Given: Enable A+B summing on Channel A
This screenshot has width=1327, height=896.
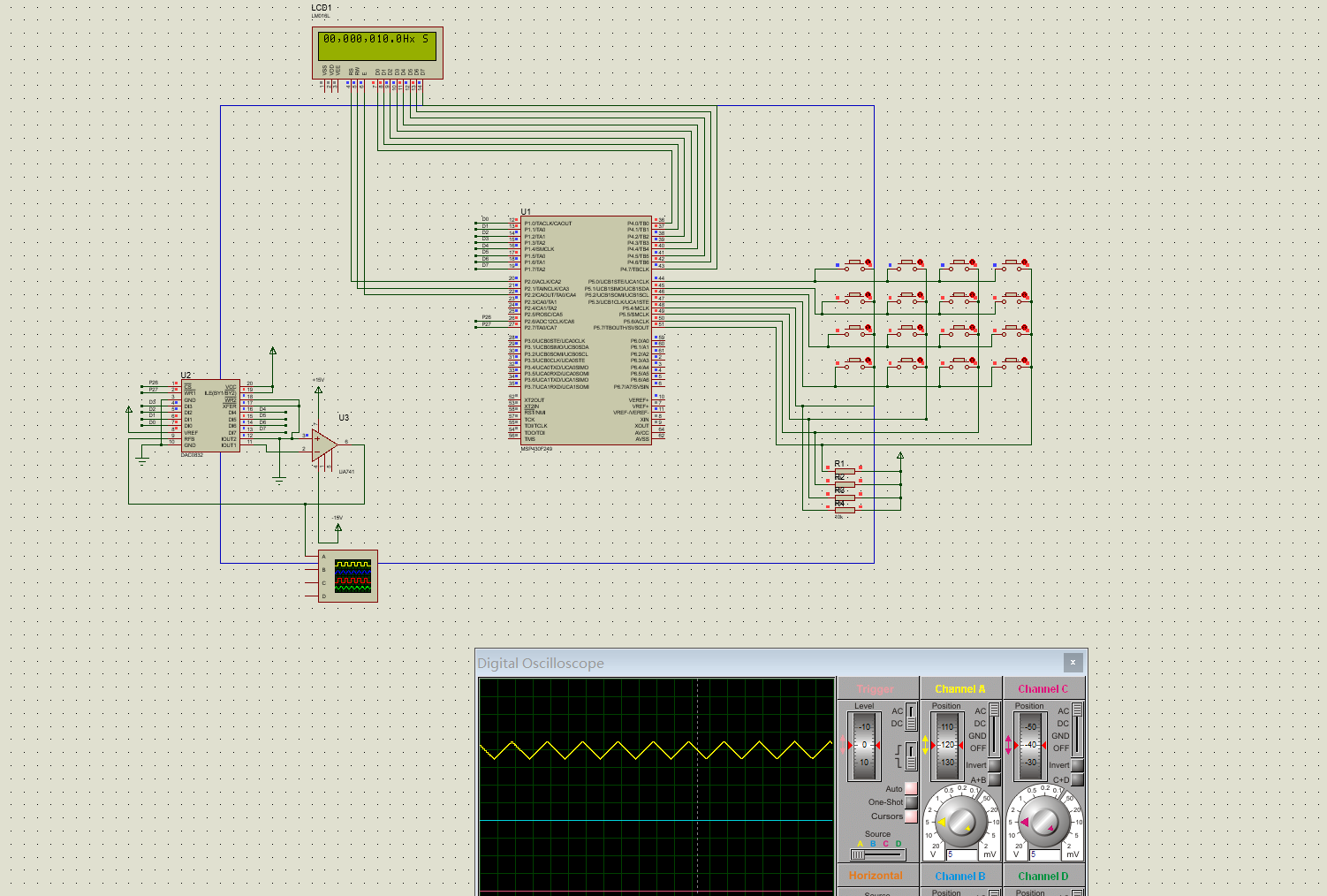Looking at the screenshot, I should tap(995, 780).
